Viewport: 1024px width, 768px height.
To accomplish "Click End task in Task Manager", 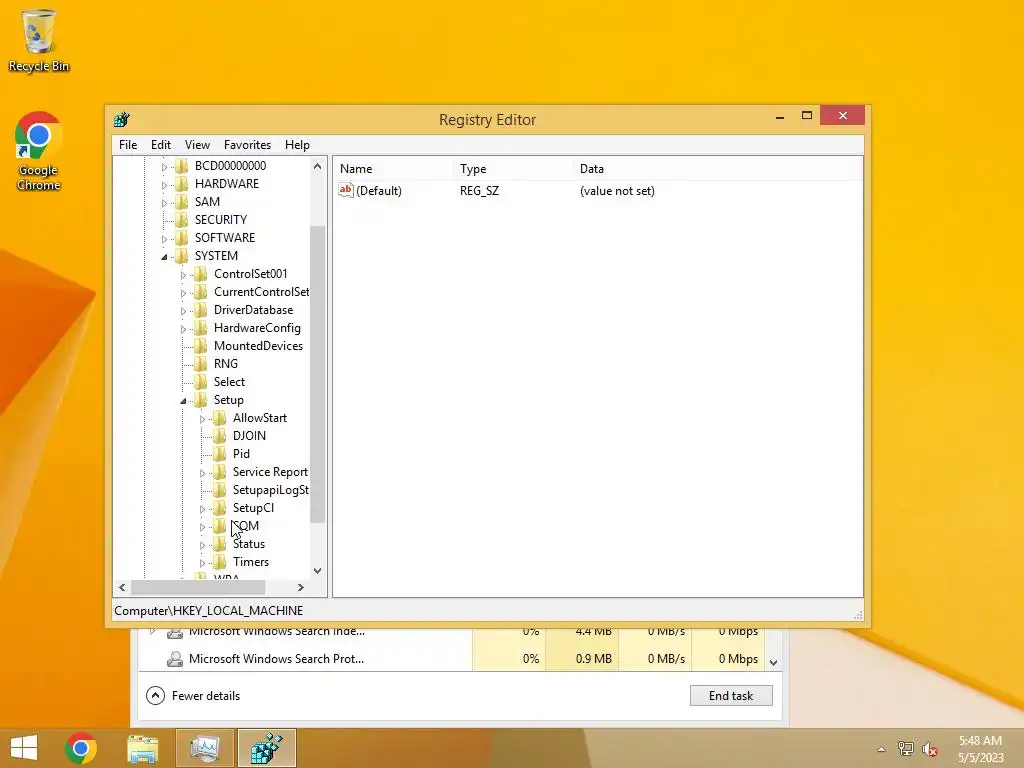I will (x=731, y=696).
